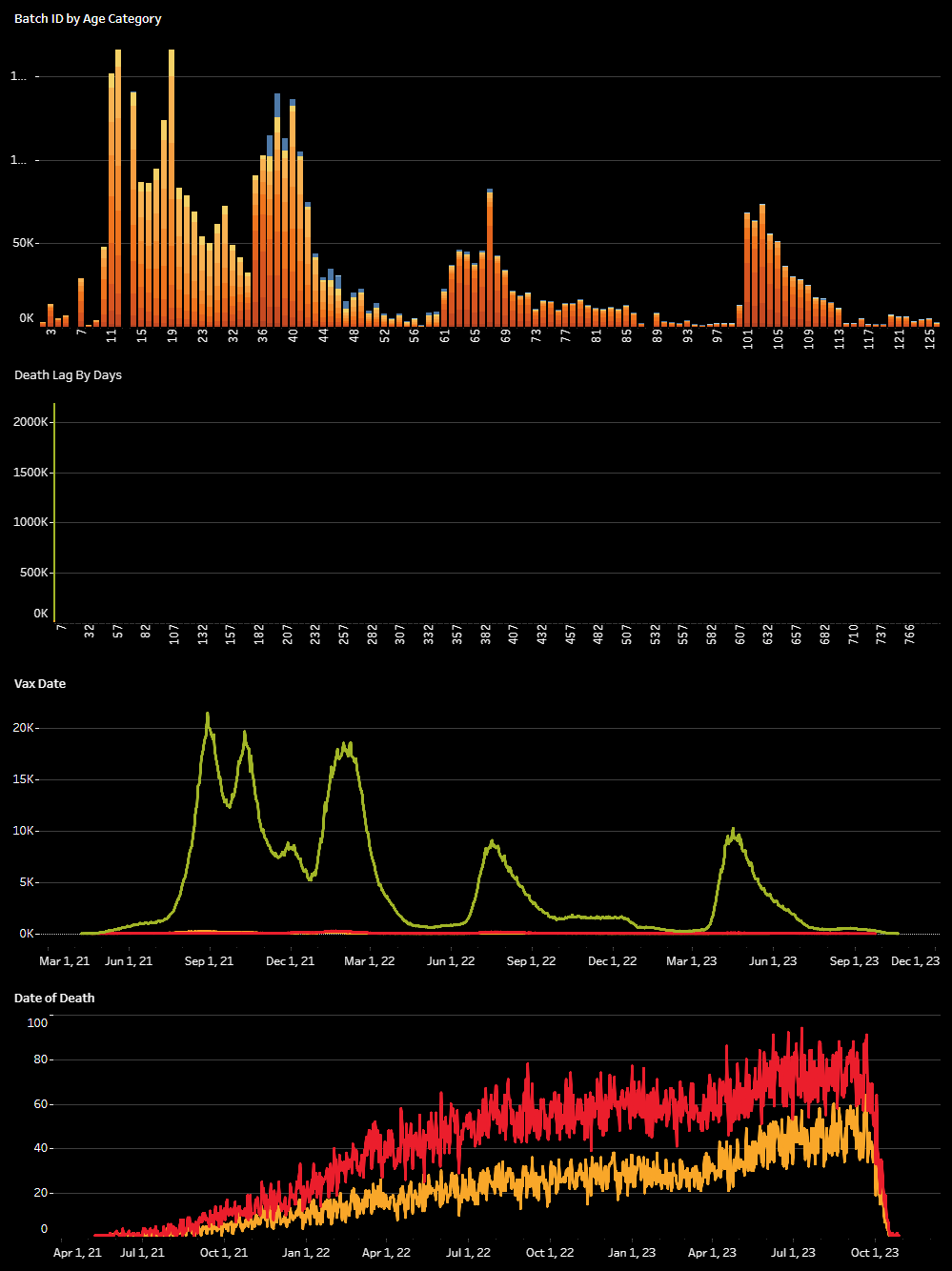
Task: Click 'Oct 1, 21' on Date of Death axis
Action: coord(224,1253)
